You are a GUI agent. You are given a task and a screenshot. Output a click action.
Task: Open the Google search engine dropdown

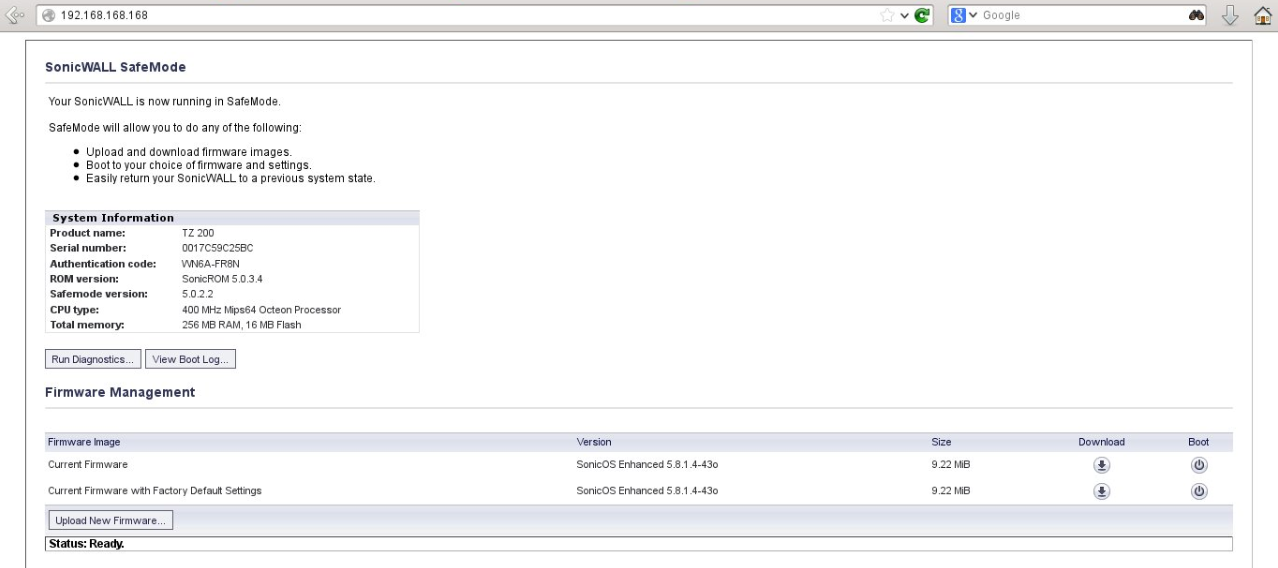click(964, 16)
